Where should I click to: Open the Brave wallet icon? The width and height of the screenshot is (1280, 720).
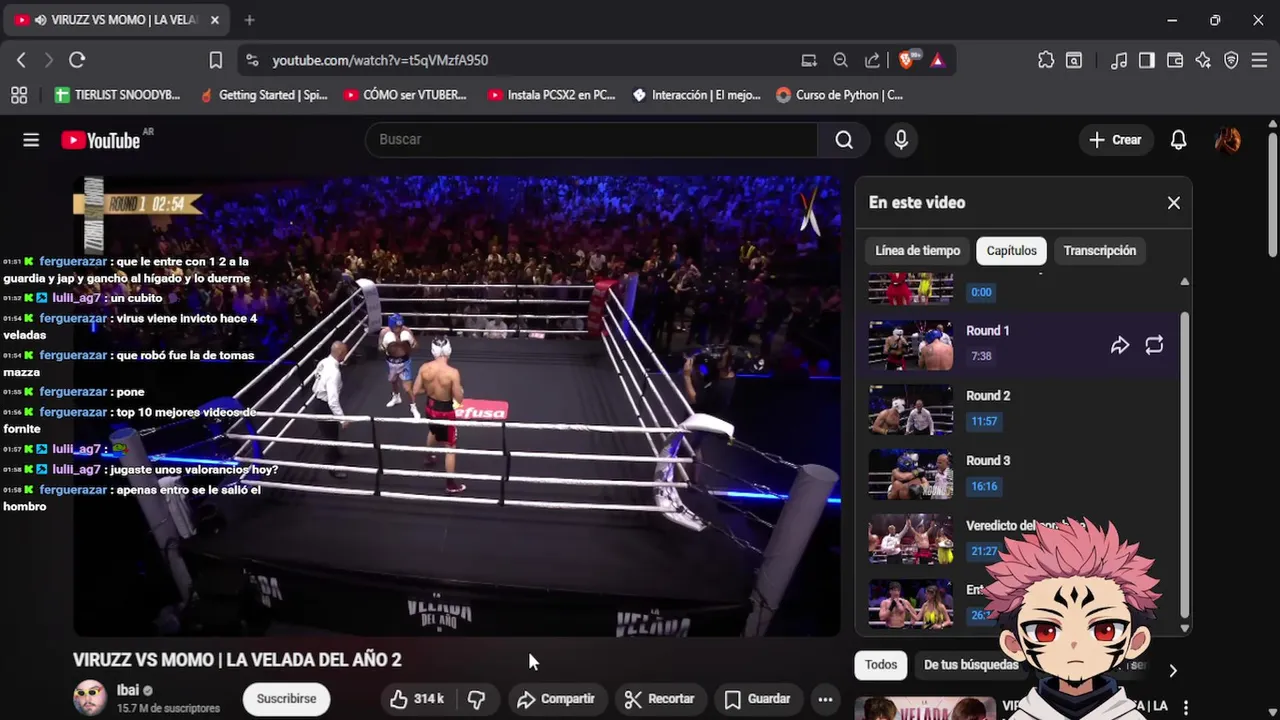point(1175,60)
